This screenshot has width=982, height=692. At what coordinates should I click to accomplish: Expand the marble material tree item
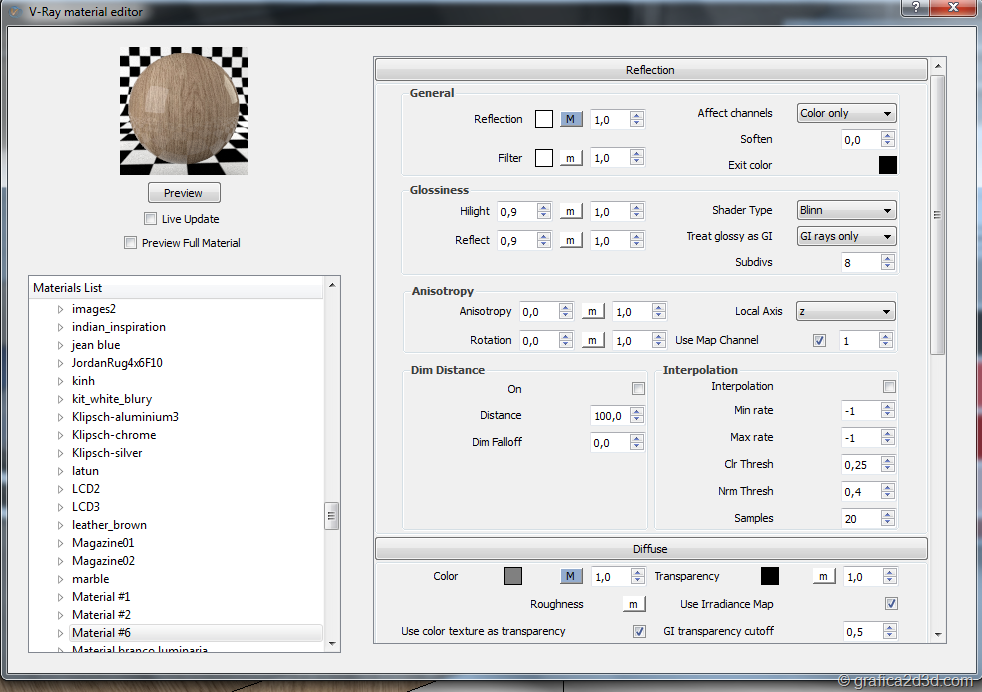coord(60,579)
